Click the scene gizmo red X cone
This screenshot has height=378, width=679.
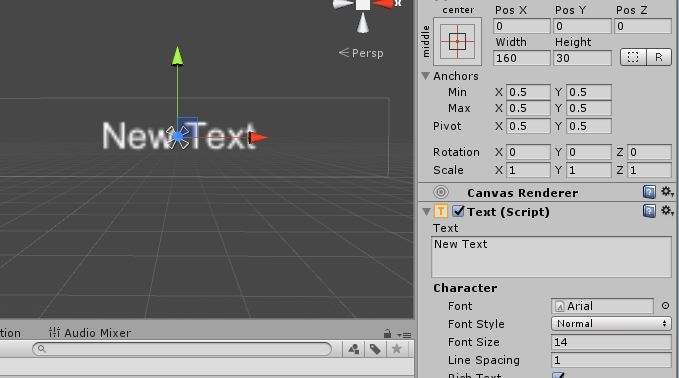pos(383,4)
